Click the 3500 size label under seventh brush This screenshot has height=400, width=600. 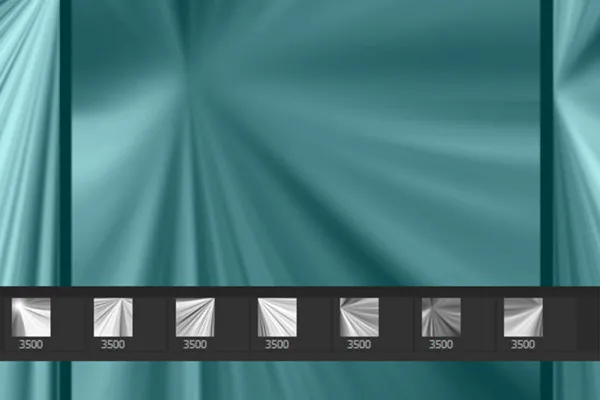(523, 344)
